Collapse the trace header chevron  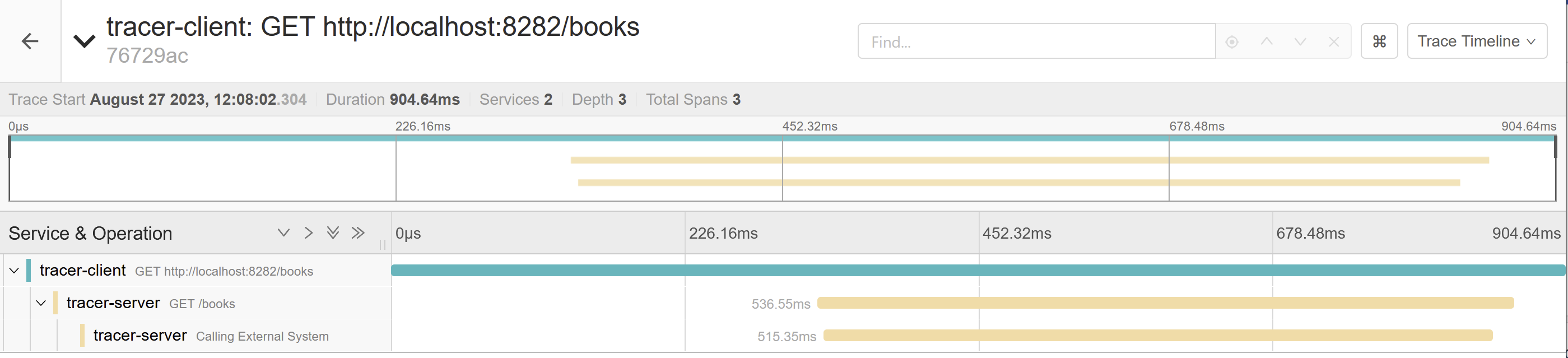pyautogui.click(x=84, y=41)
